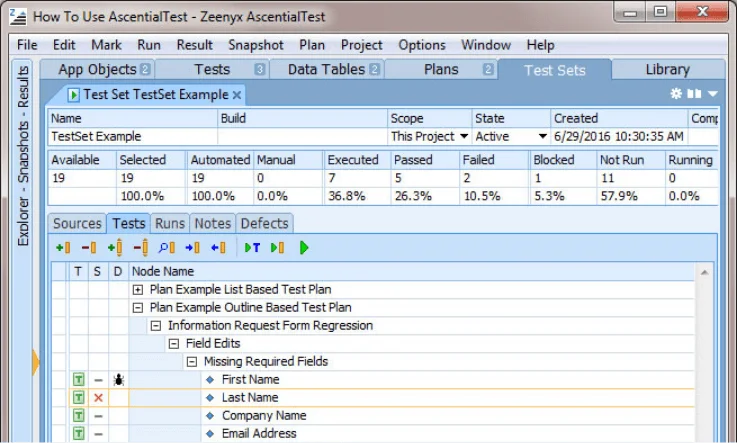This screenshot has height=443, width=737.
Task: Click the empty Build field
Action: (303, 136)
